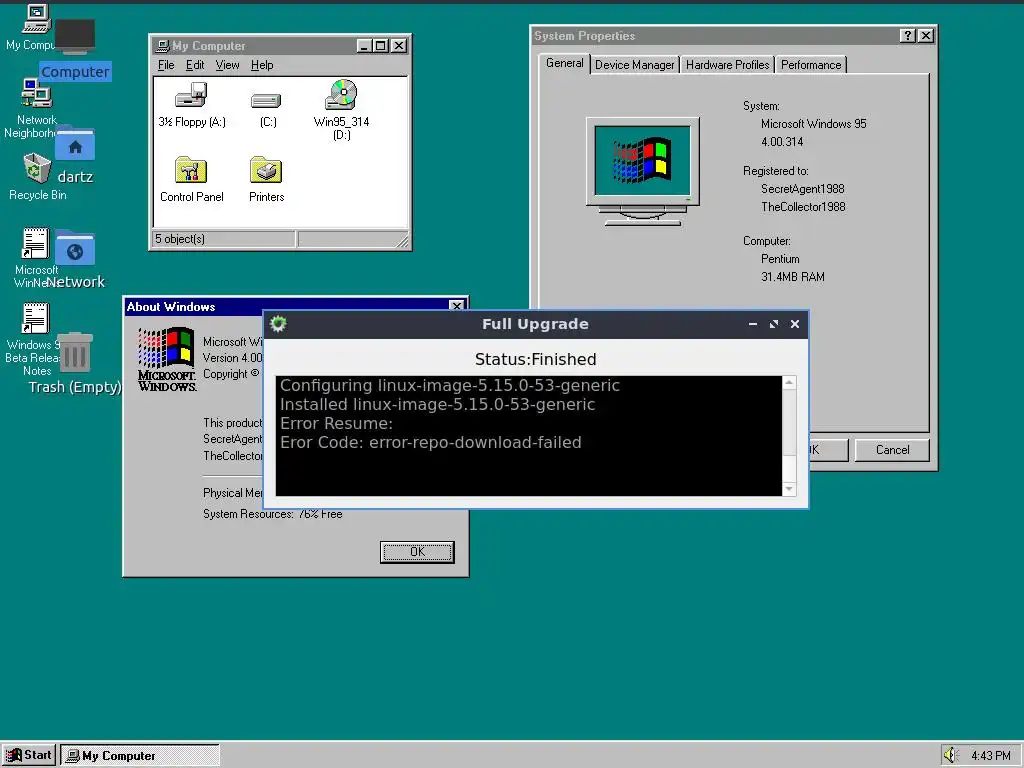Click 'SecretAgent1988' in System Properties
The height and width of the screenshot is (768, 1024).
[x=803, y=189]
